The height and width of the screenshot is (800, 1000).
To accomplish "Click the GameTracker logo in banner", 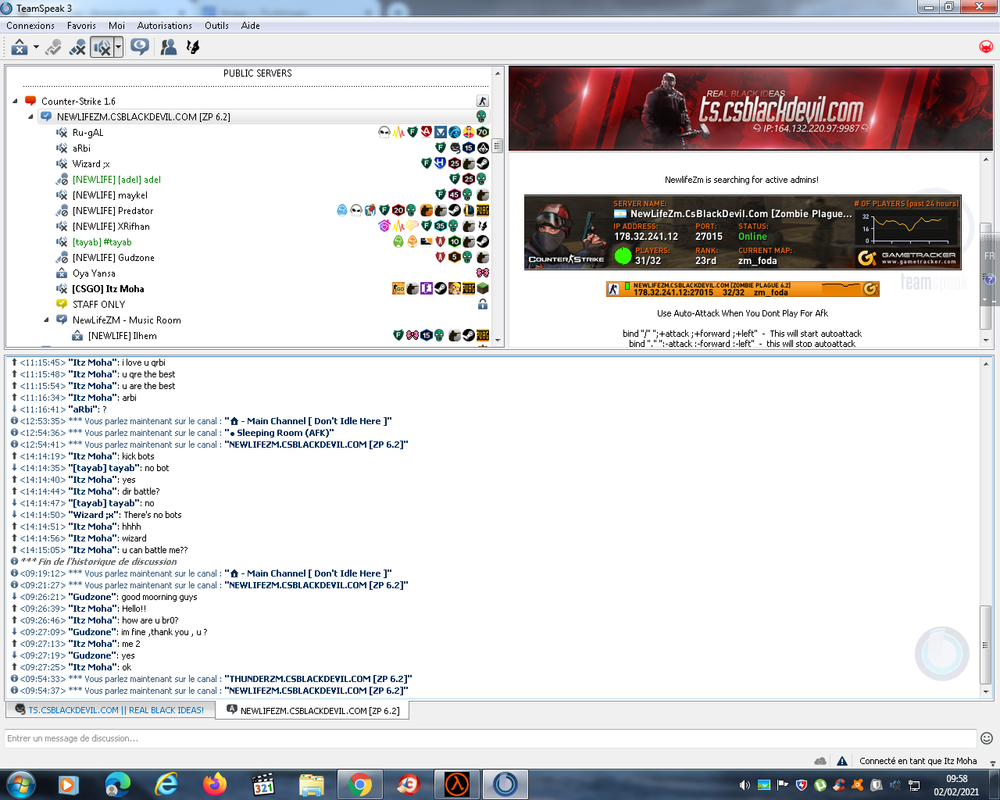I will point(908,258).
